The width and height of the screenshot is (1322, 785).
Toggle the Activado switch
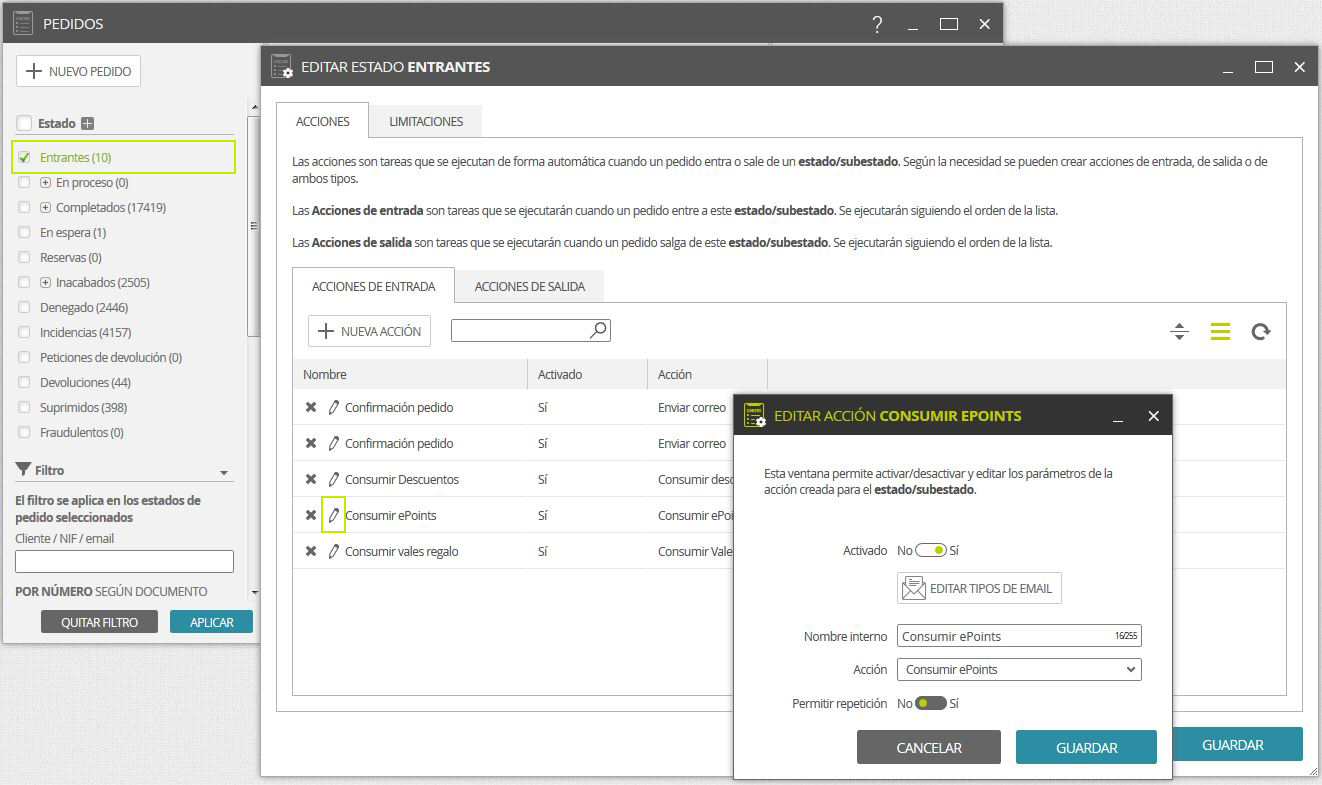[930, 550]
